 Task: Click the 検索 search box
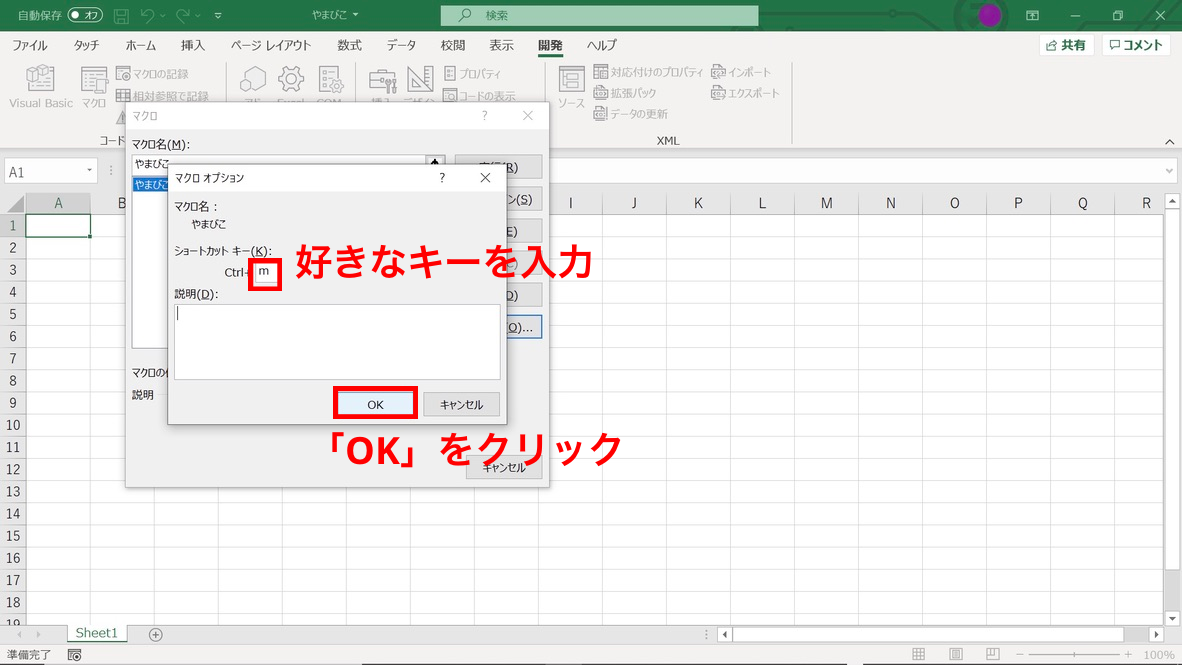pyautogui.click(x=600, y=15)
